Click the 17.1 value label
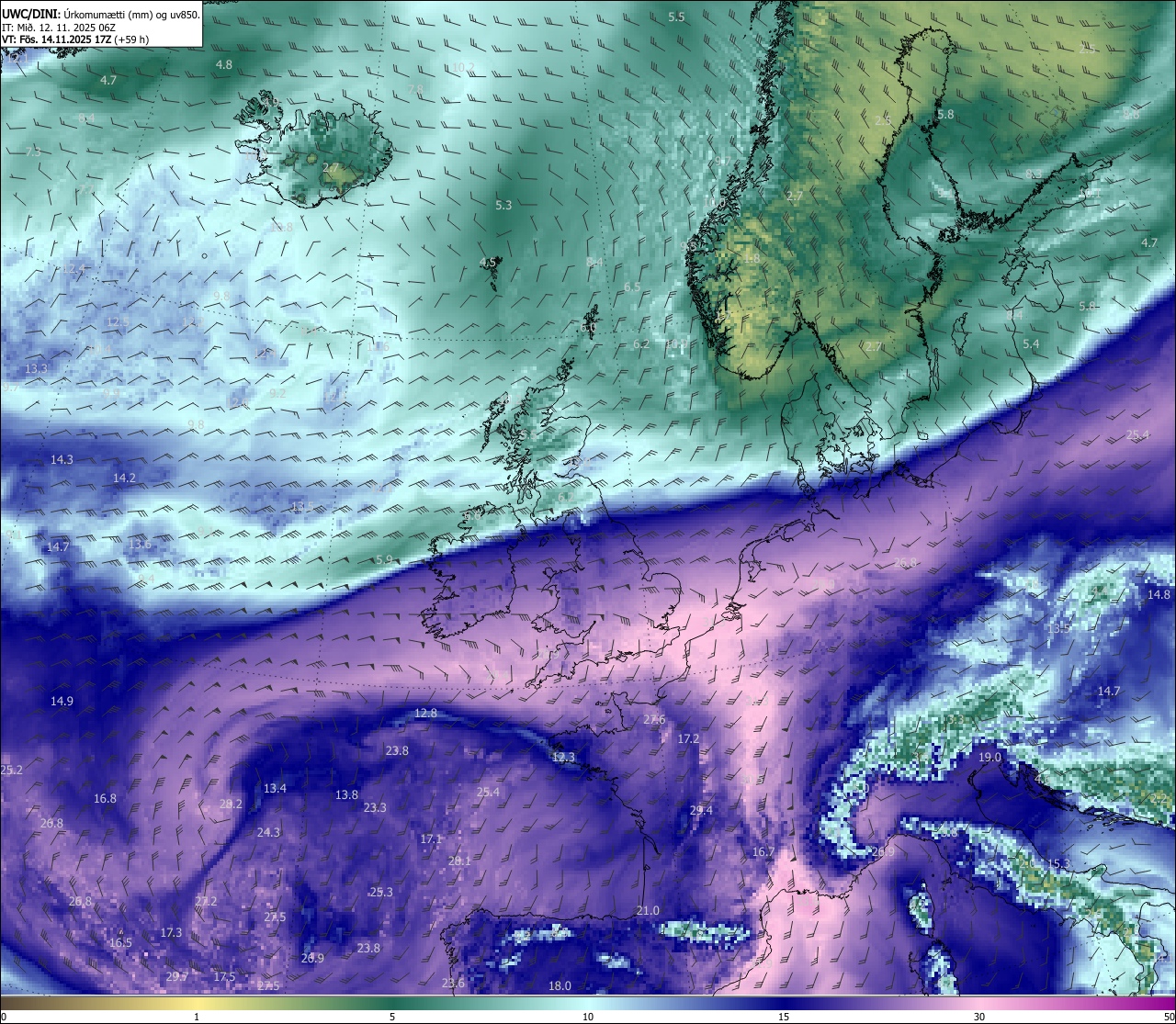The width and height of the screenshot is (1176, 1024). [x=431, y=838]
